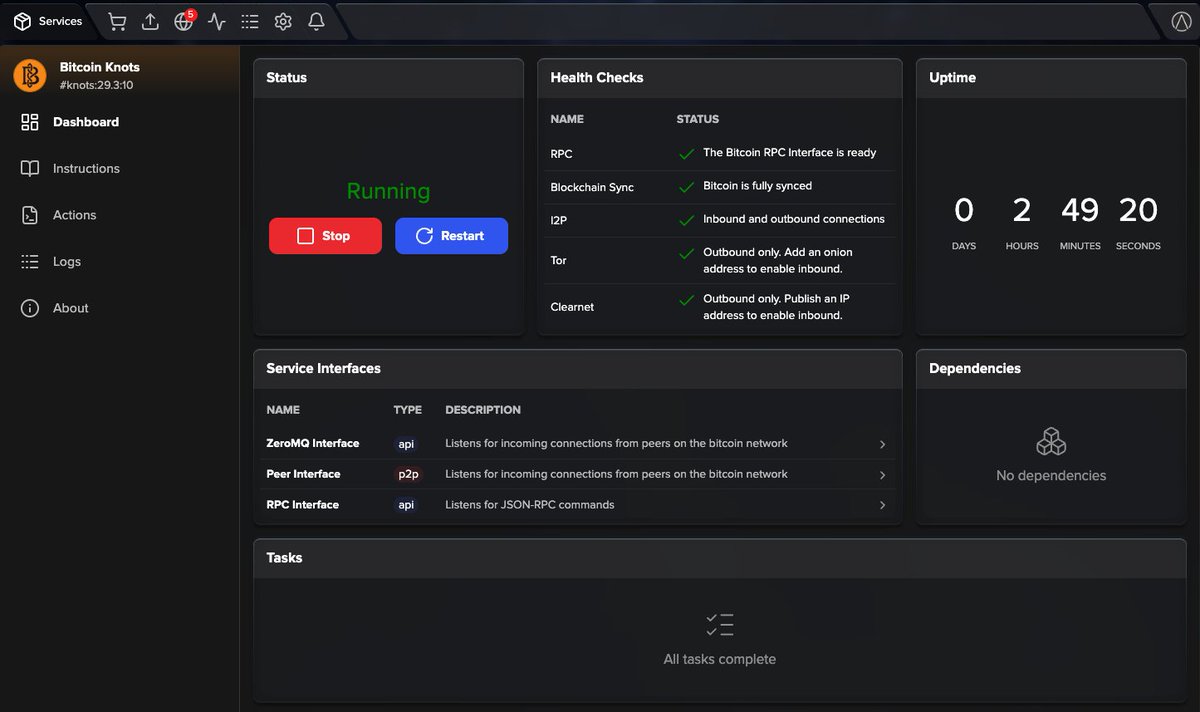Screen dimensions: 1200x712
Task: Click the ZeroMQ Interface name
Action: [x=312, y=443]
